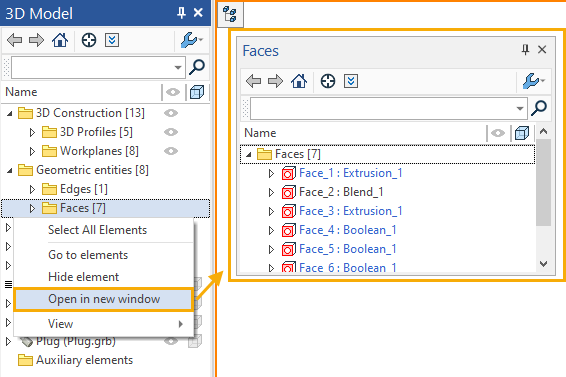The height and width of the screenshot is (377, 566).
Task: Collapse Geometric entities [8] folder
Action: [x=10, y=170]
